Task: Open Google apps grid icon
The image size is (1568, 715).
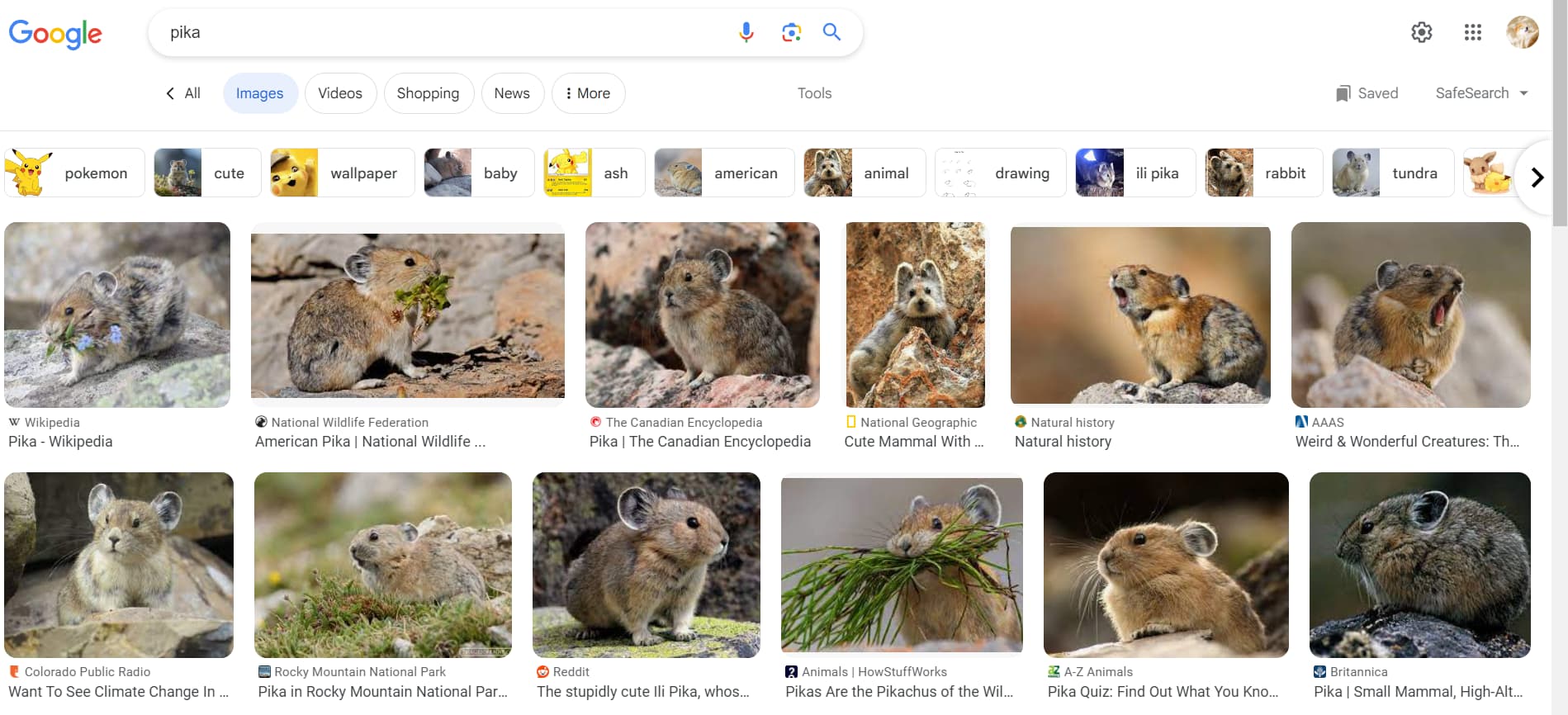Action: pos(1472,32)
